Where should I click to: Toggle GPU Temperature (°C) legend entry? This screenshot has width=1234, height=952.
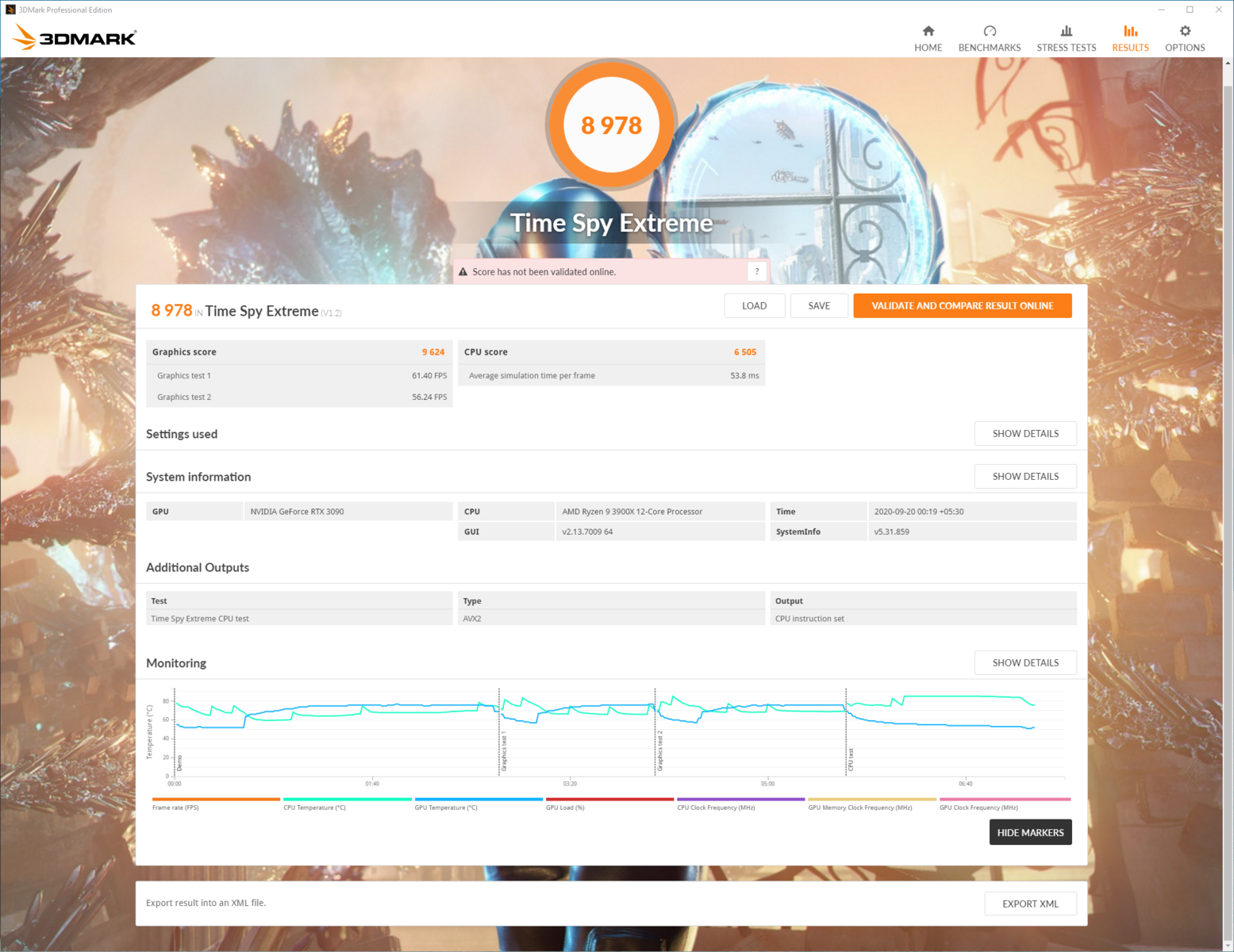(479, 804)
